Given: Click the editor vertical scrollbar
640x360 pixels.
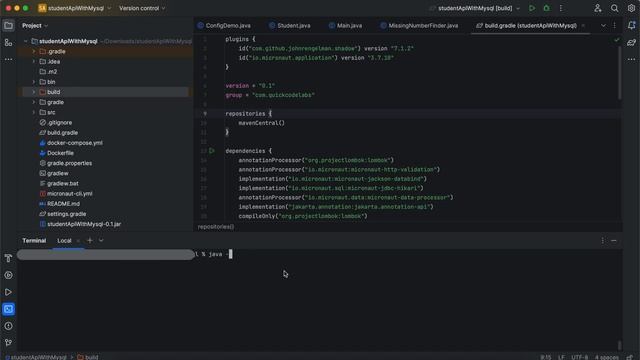Looking at the screenshot, I should point(620,72).
